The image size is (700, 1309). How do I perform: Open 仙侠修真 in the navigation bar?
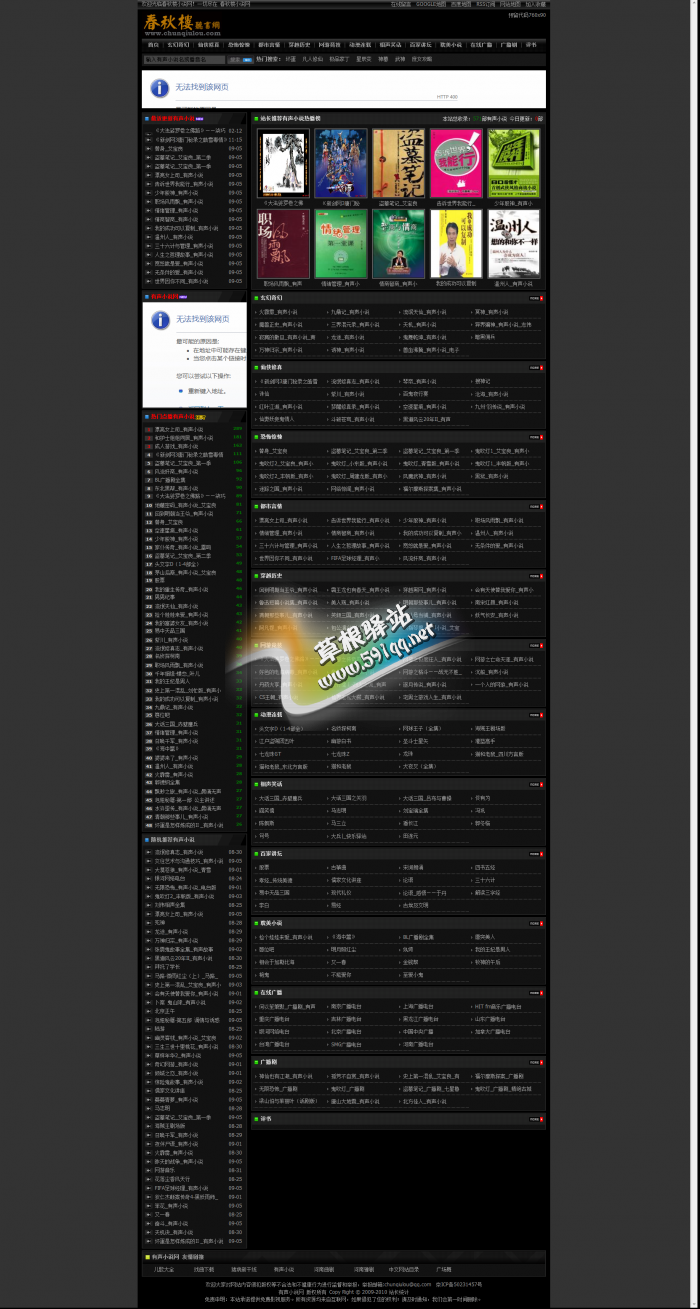(208, 45)
